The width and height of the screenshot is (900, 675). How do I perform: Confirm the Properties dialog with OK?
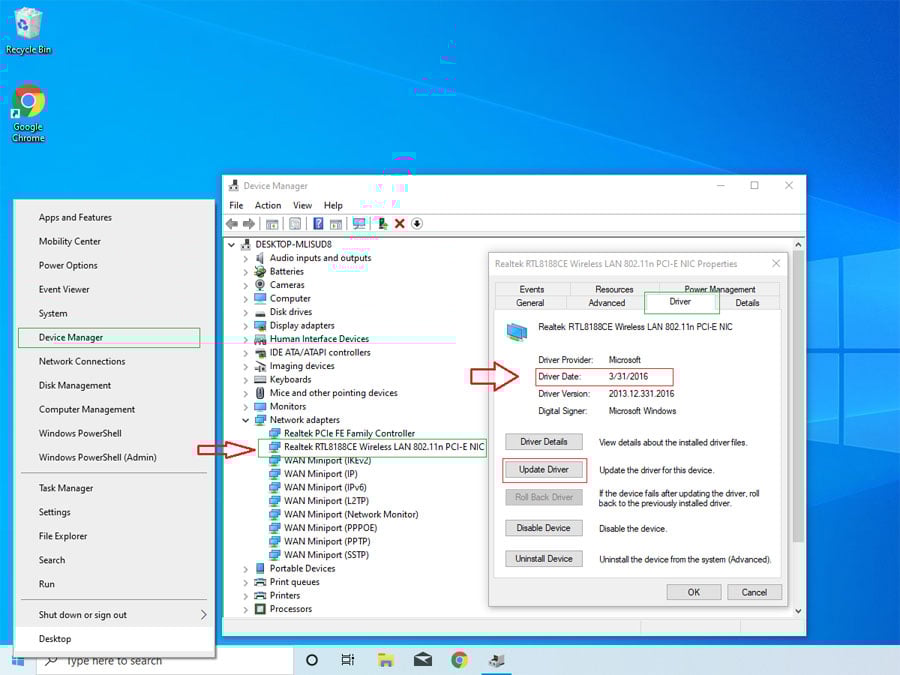click(x=694, y=592)
